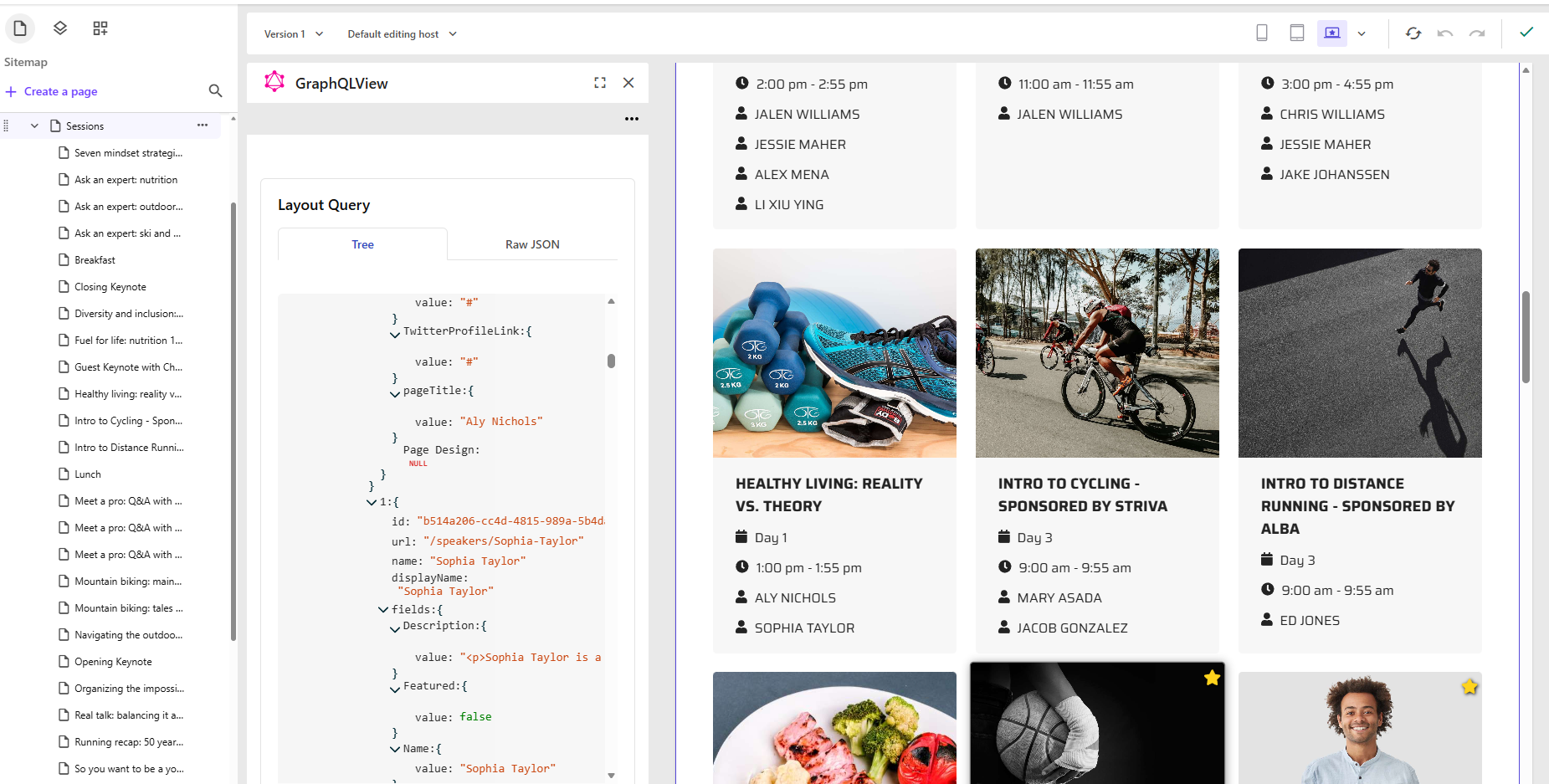Switch preview to tablet viewport

[x=1296, y=33]
